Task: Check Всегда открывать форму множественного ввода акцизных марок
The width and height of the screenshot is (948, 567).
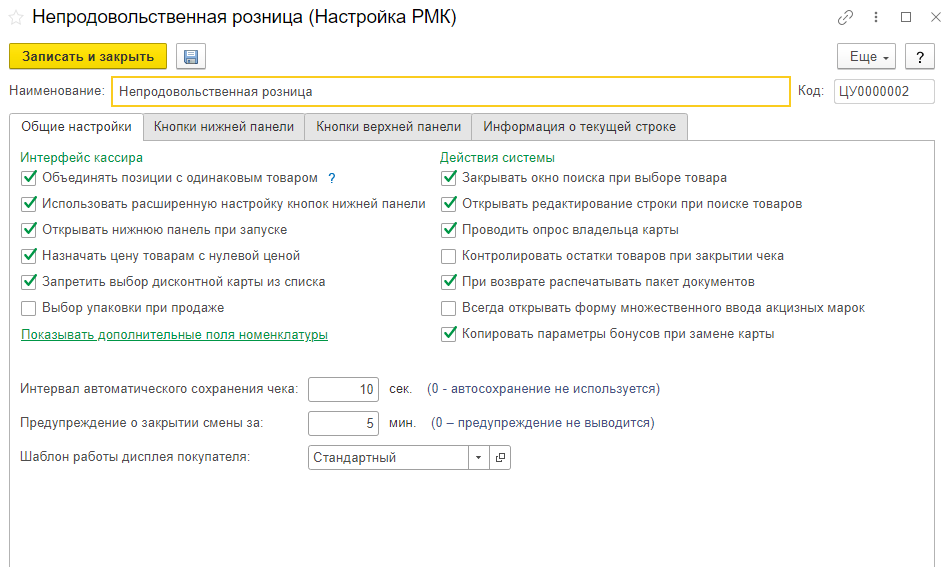Action: (x=449, y=308)
